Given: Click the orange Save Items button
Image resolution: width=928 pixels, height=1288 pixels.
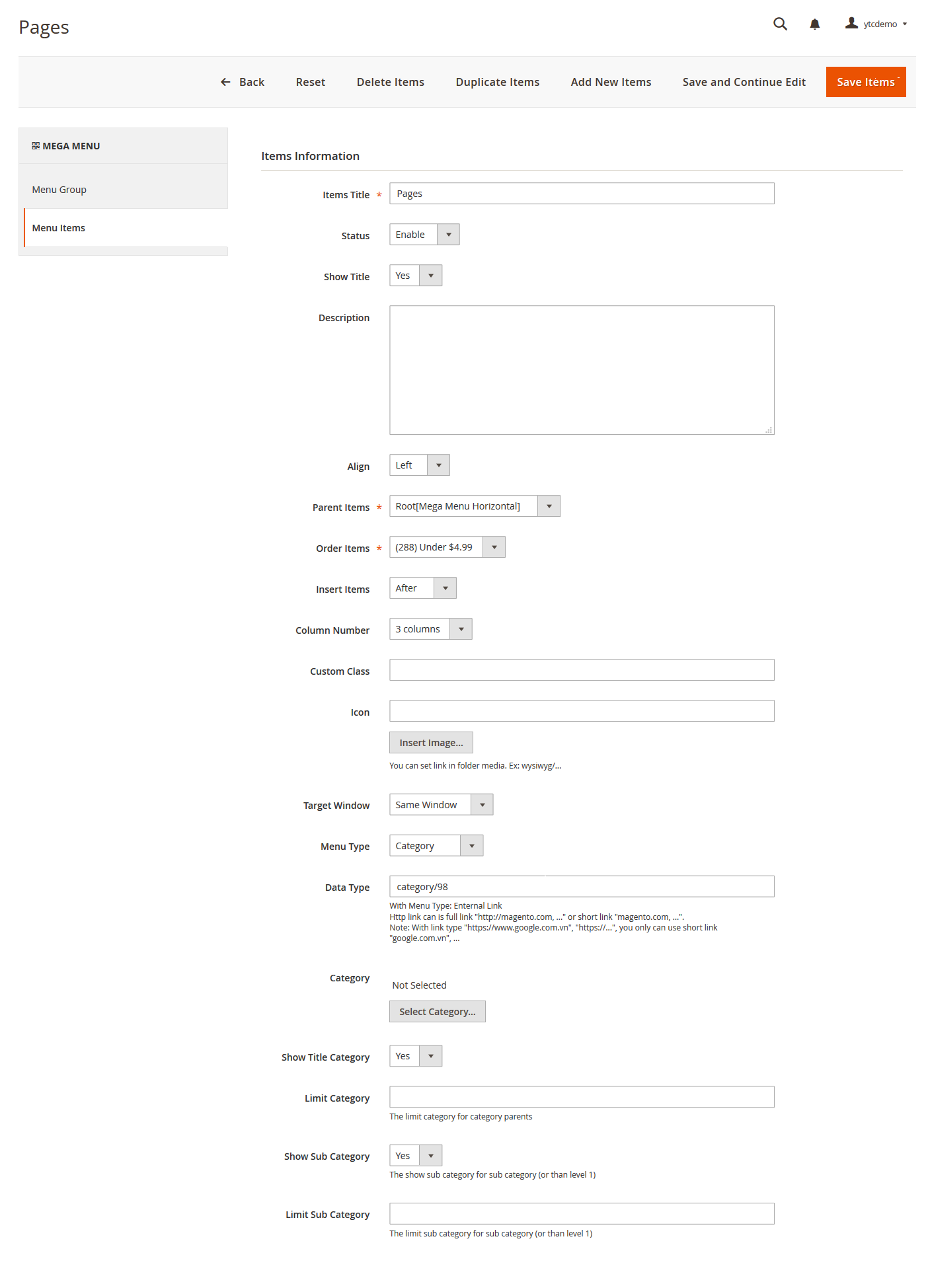Looking at the screenshot, I should click(x=866, y=82).
